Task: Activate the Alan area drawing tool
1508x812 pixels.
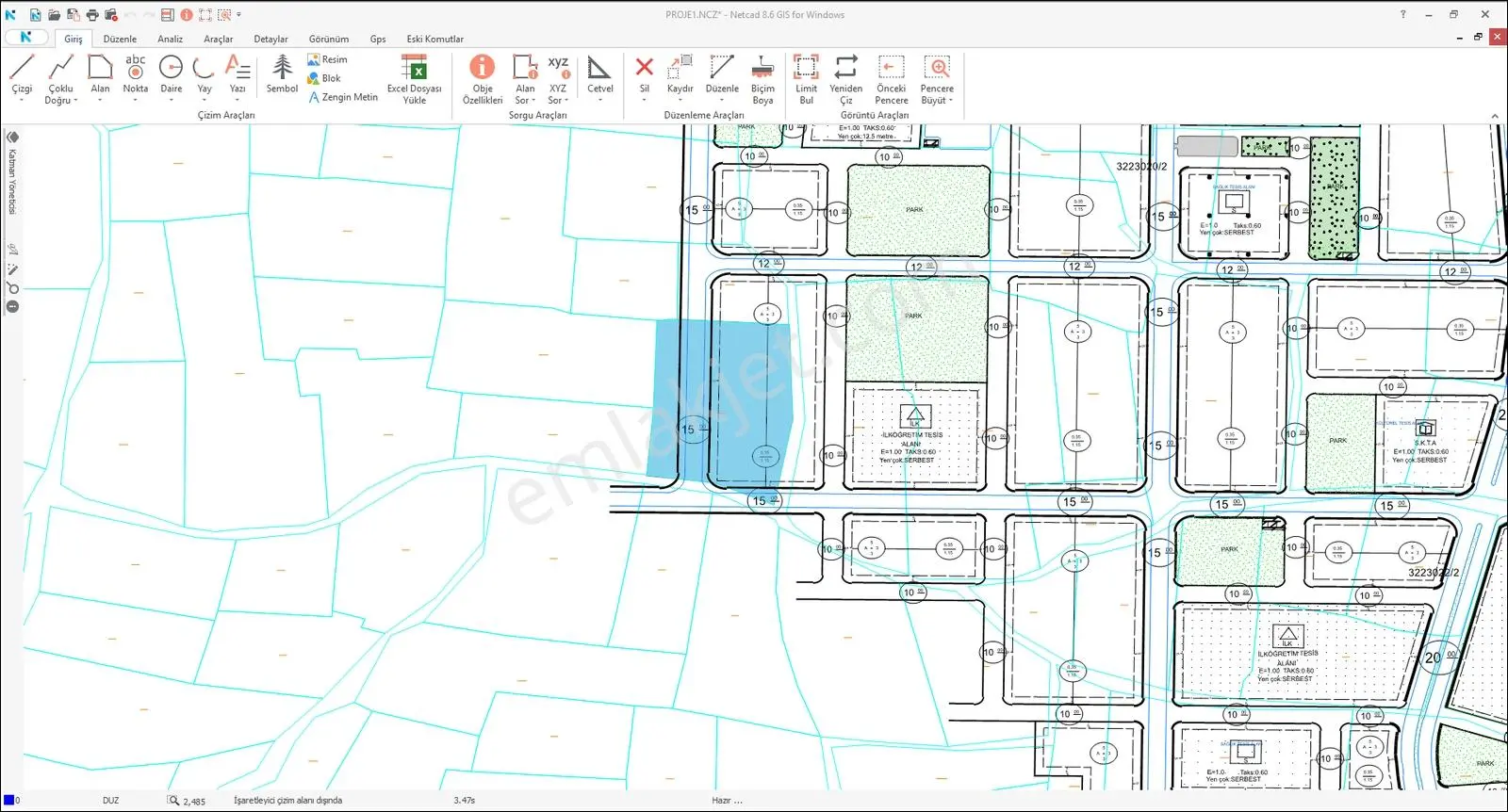Action: [100, 78]
